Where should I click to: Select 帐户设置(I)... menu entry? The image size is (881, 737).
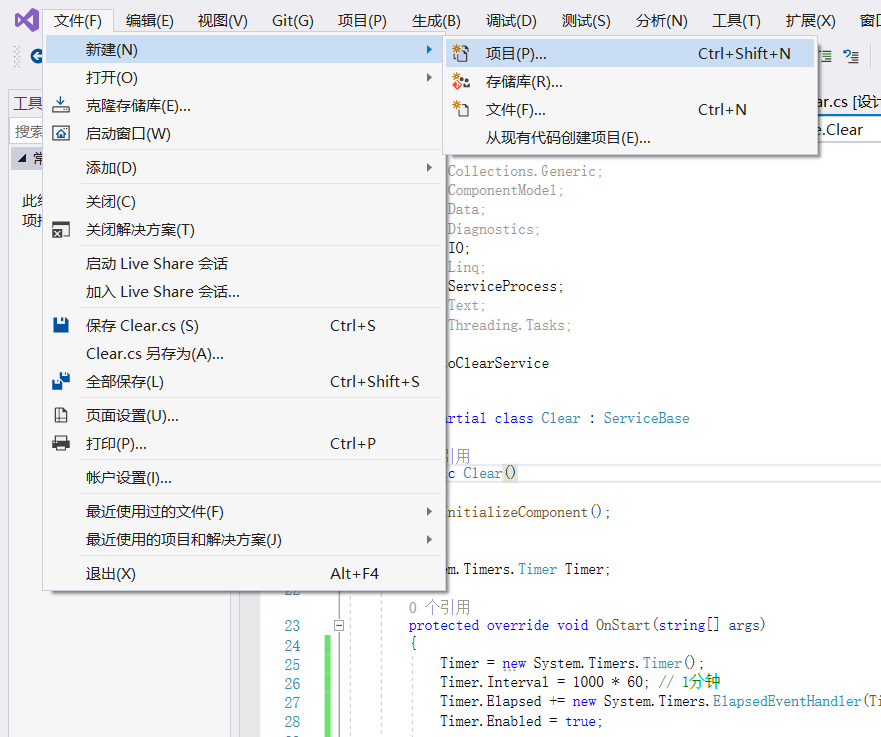[x=244, y=477]
